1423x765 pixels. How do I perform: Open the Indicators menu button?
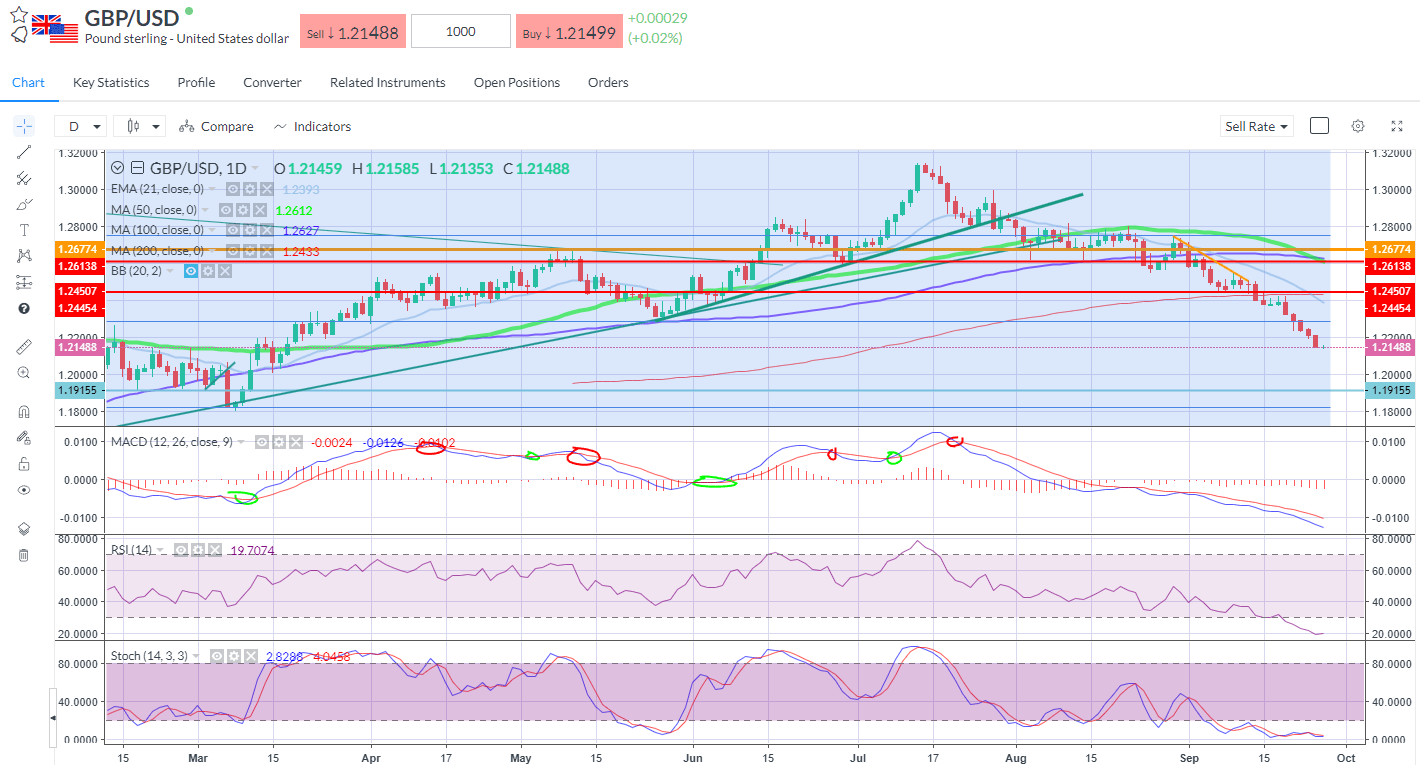312,126
